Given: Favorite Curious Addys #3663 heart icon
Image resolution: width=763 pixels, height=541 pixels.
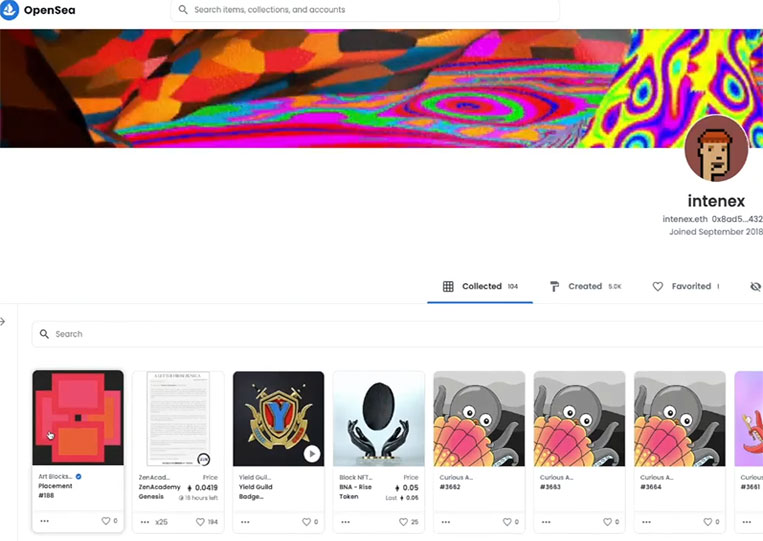Looking at the screenshot, I should click(x=607, y=522).
